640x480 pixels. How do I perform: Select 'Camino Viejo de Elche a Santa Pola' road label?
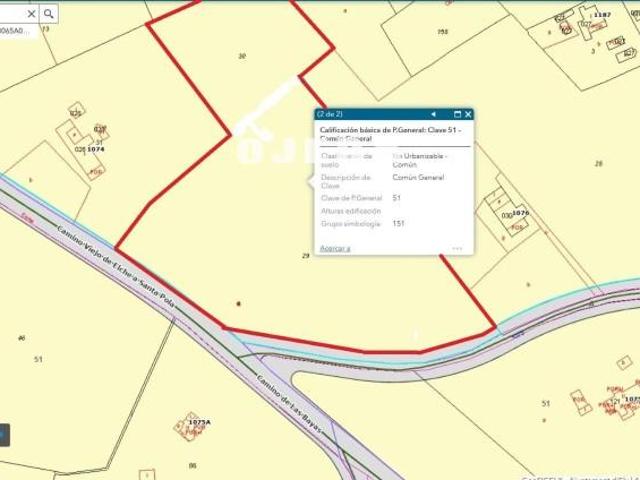116,266
